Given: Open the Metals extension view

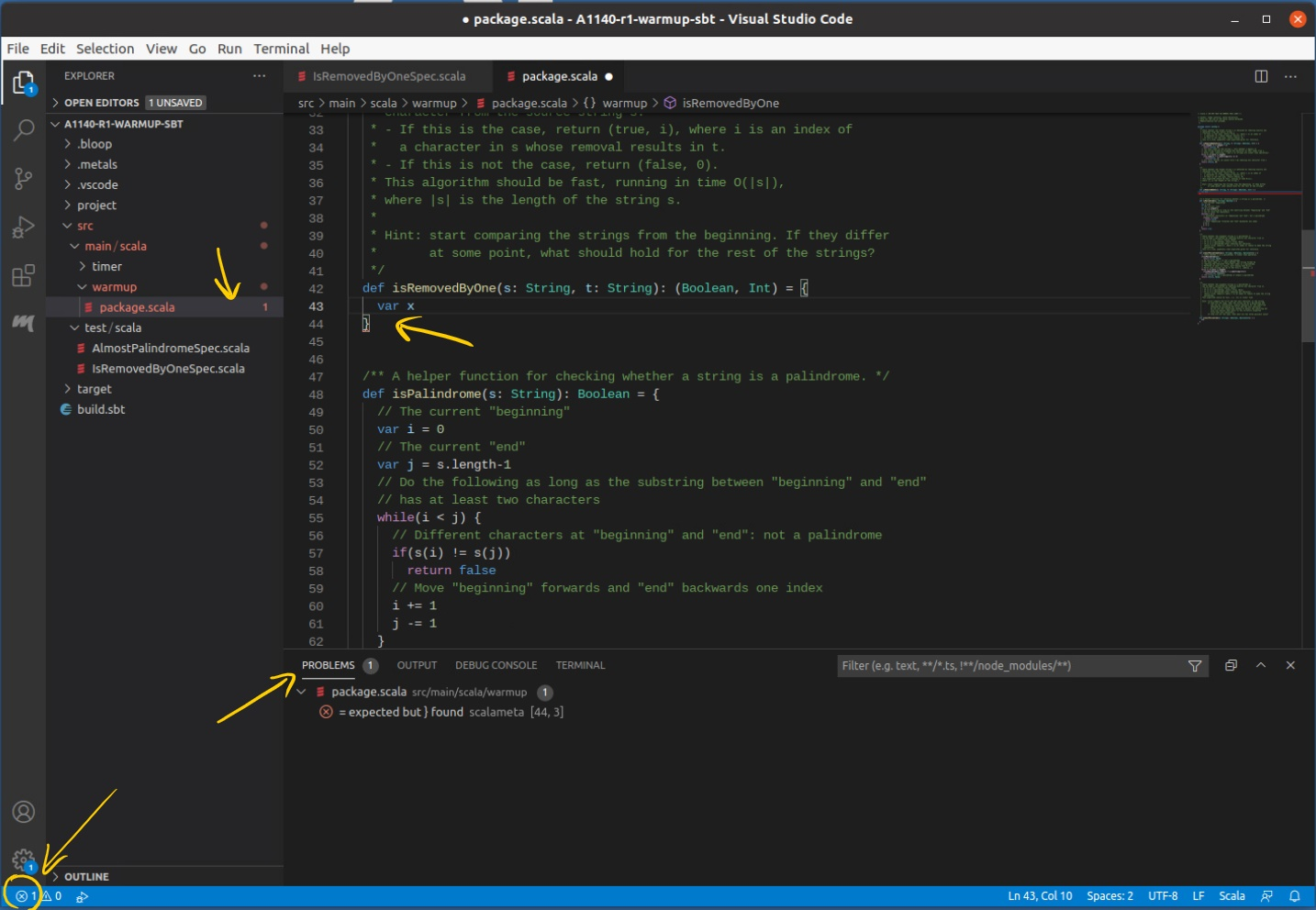Looking at the screenshot, I should (24, 323).
